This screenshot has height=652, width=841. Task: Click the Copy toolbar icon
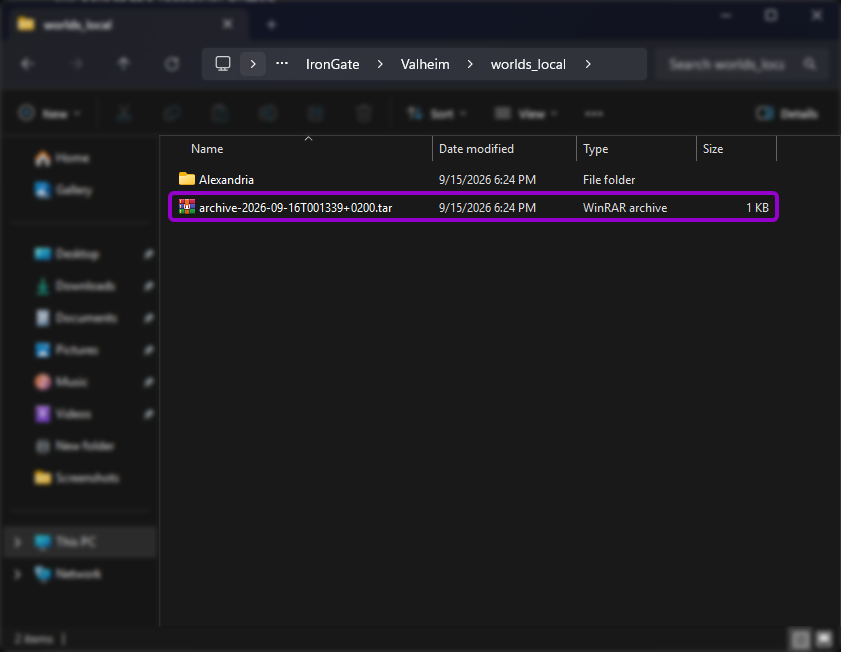[172, 114]
